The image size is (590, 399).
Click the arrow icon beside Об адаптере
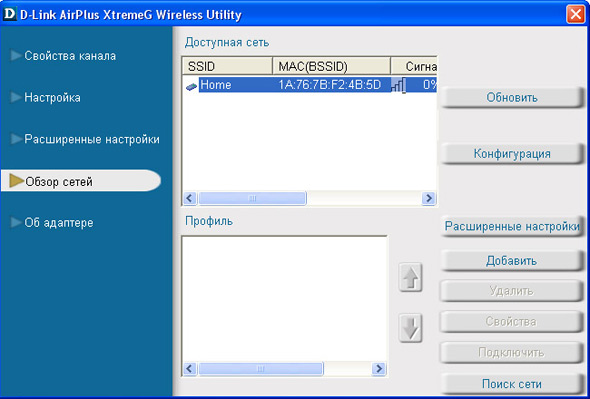tap(16, 222)
